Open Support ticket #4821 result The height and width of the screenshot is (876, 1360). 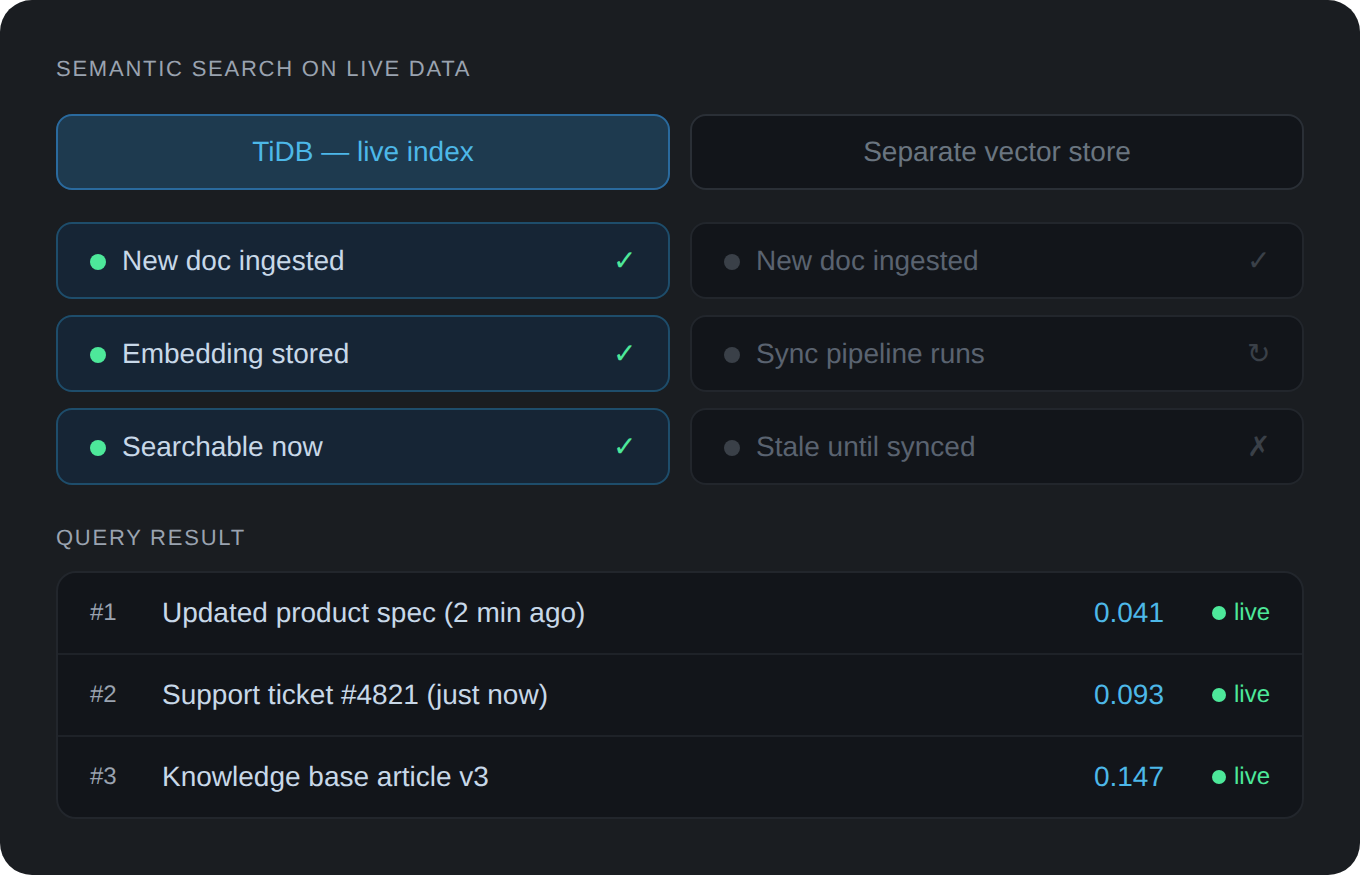click(354, 695)
